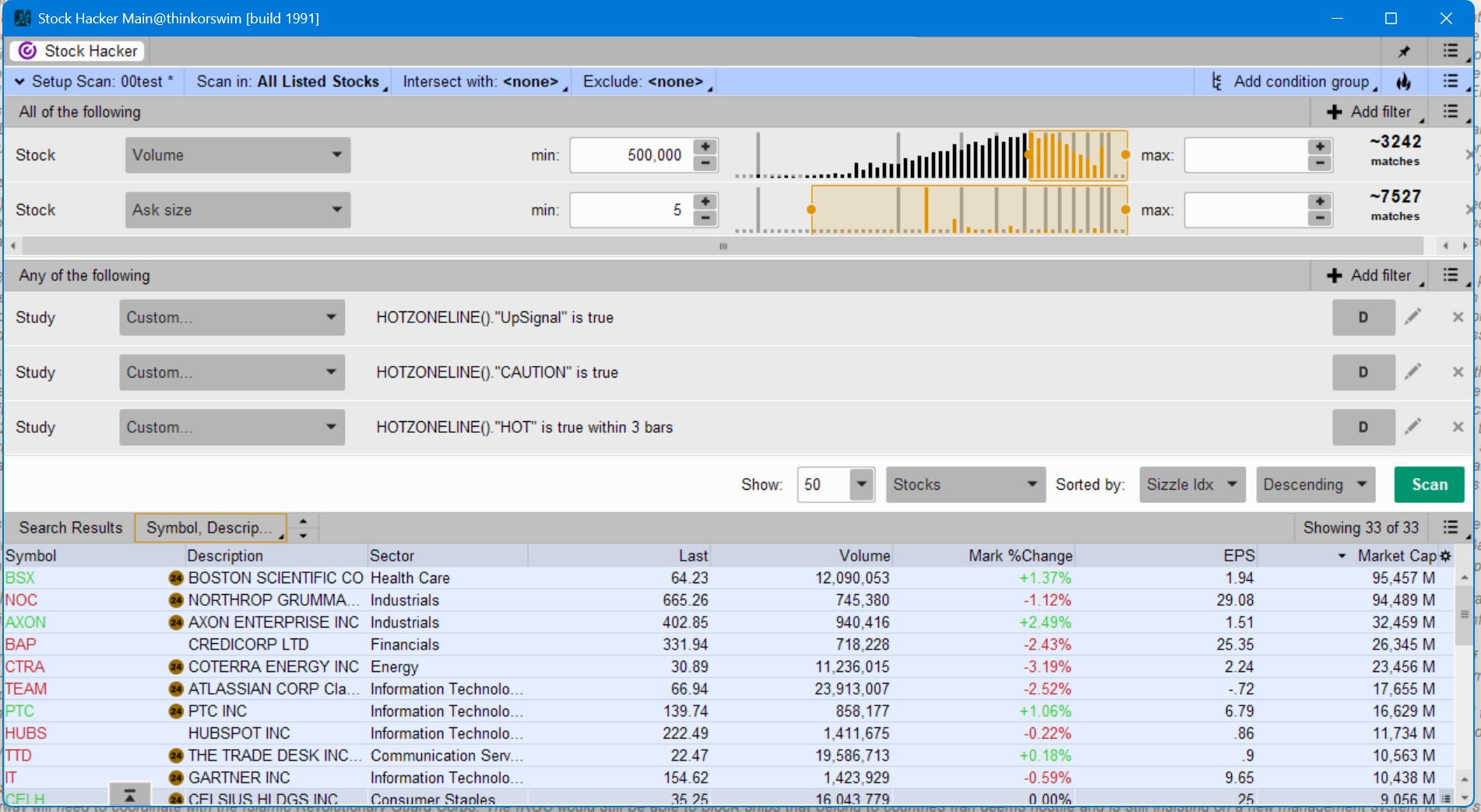Image resolution: width=1481 pixels, height=812 pixels.
Task: Click the flame icon next to Add condition group
Action: pyautogui.click(x=1403, y=82)
